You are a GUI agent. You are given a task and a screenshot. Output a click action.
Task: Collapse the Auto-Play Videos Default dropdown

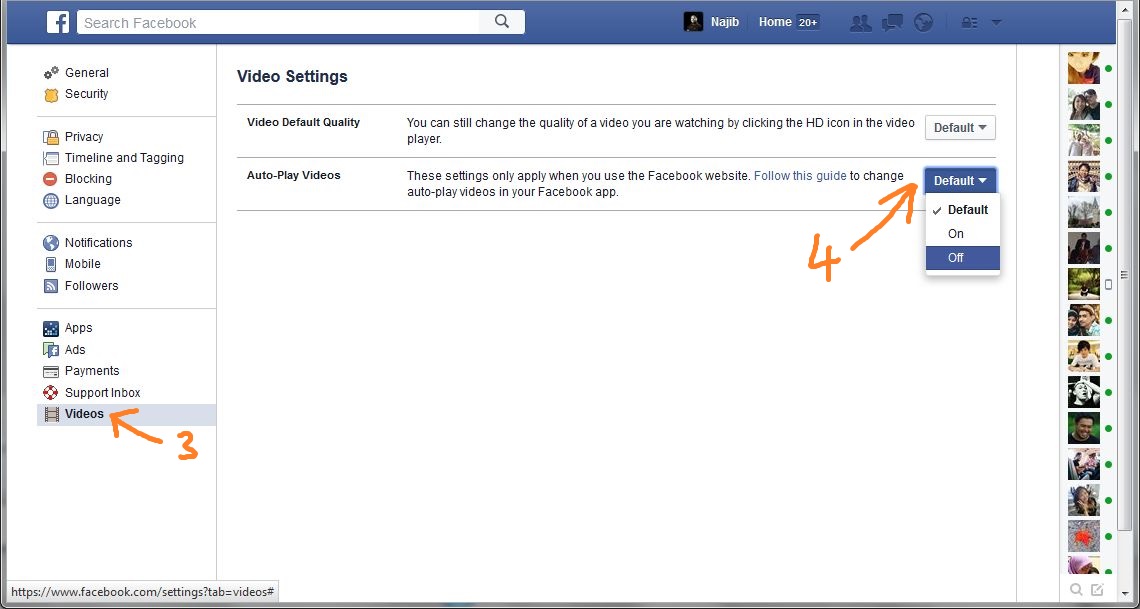[960, 181]
